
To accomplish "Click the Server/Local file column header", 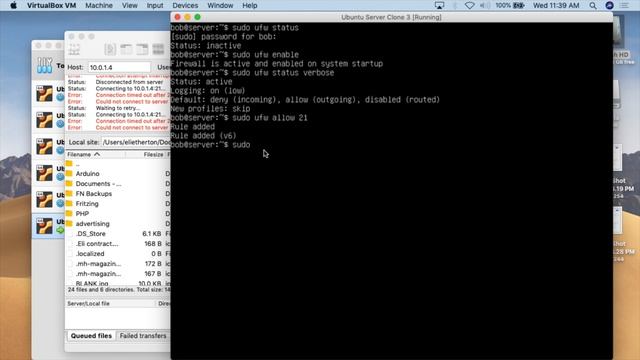I will point(110,304).
